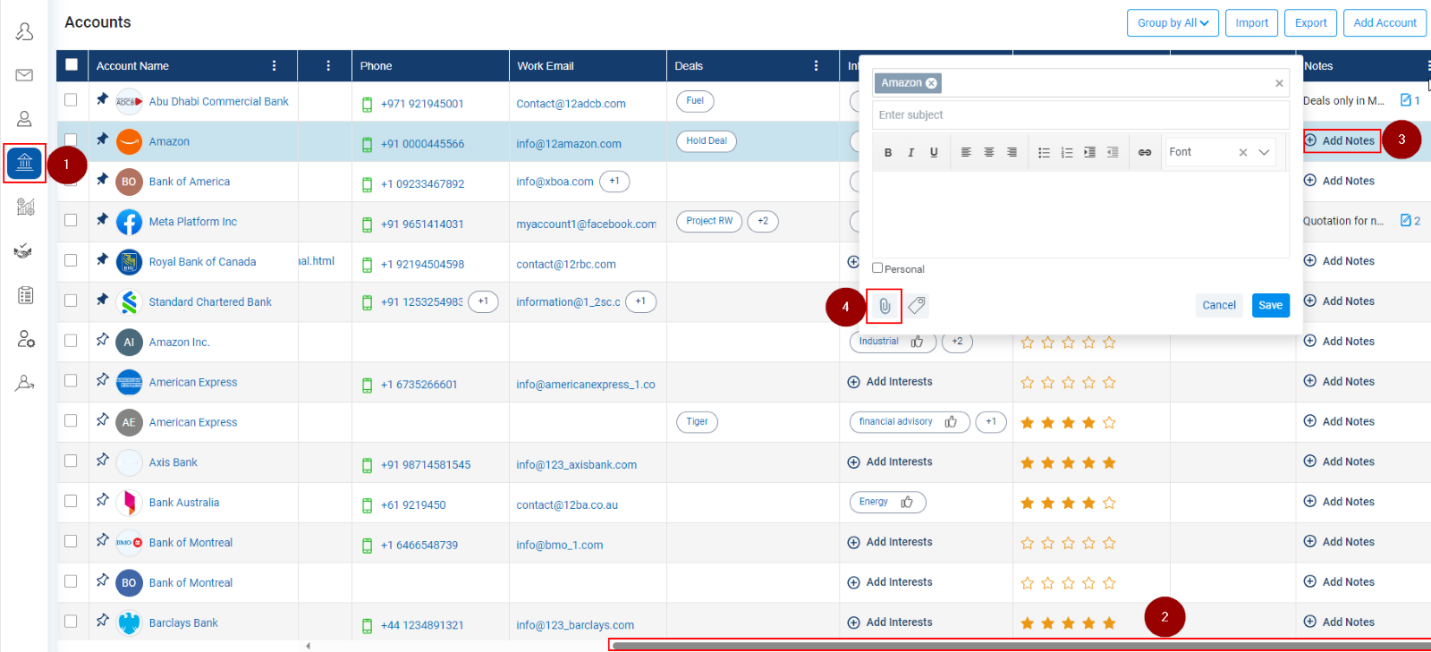Pin the Barclays Bank account
This screenshot has height=652, width=1431.
tap(102, 621)
